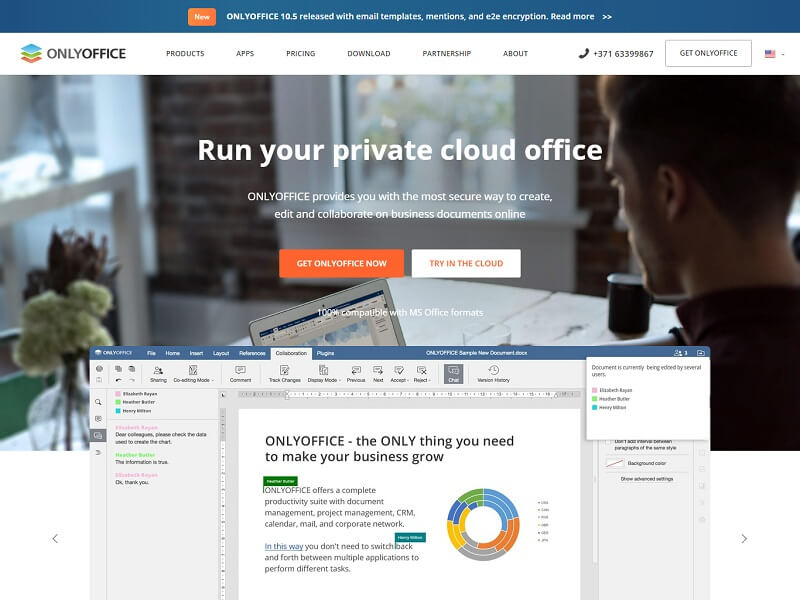Click the Undo arrow in the editor toolbar
The image size is (800, 600).
118,380
